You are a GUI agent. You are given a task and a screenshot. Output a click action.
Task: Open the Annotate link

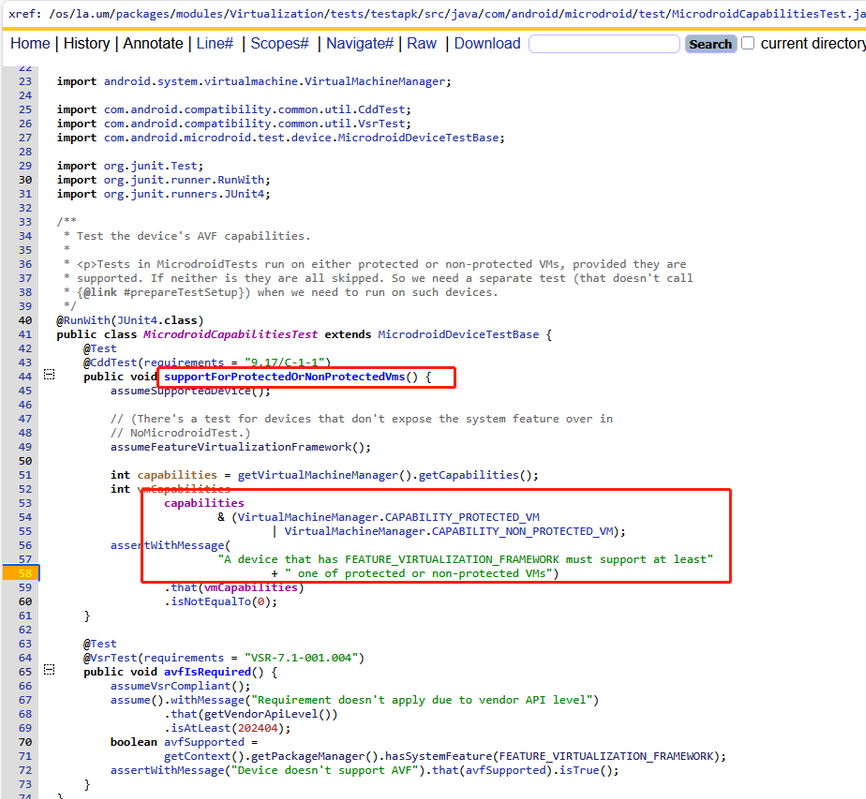click(153, 44)
